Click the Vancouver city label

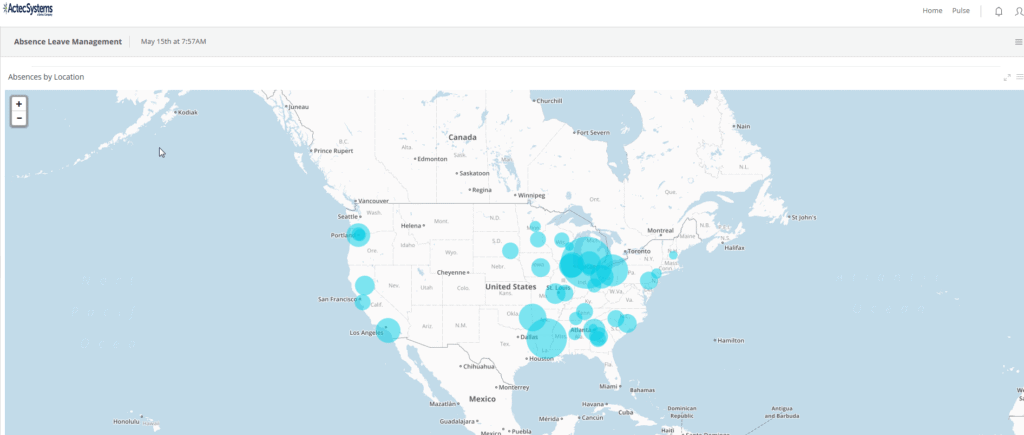coord(374,201)
